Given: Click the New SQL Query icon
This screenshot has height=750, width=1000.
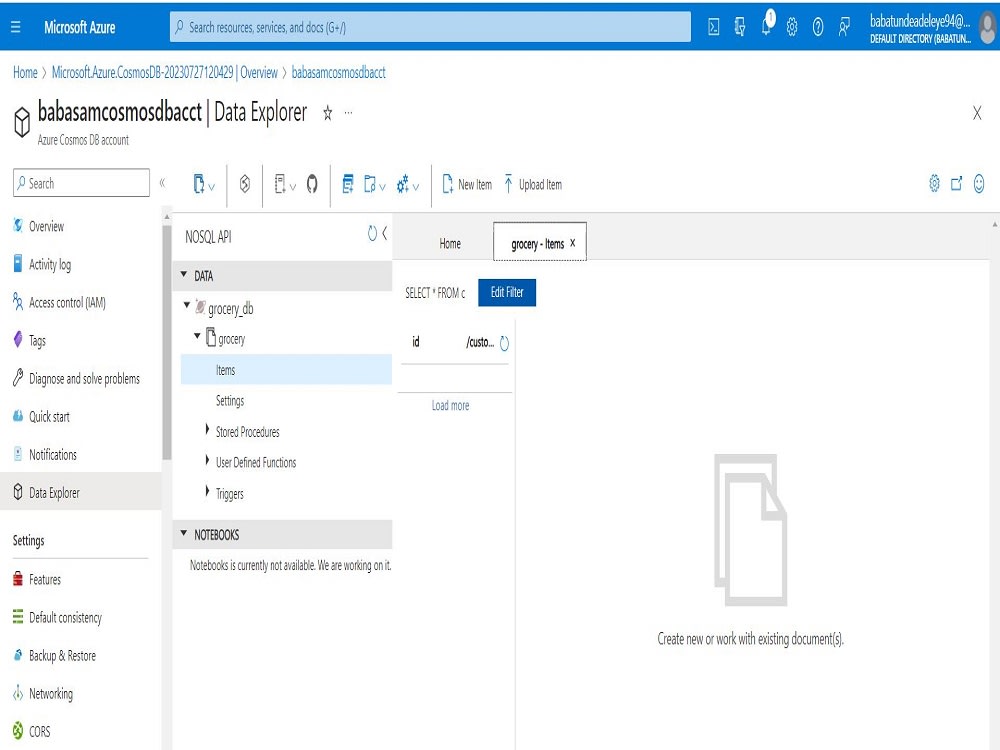Looking at the screenshot, I should pyautogui.click(x=348, y=184).
